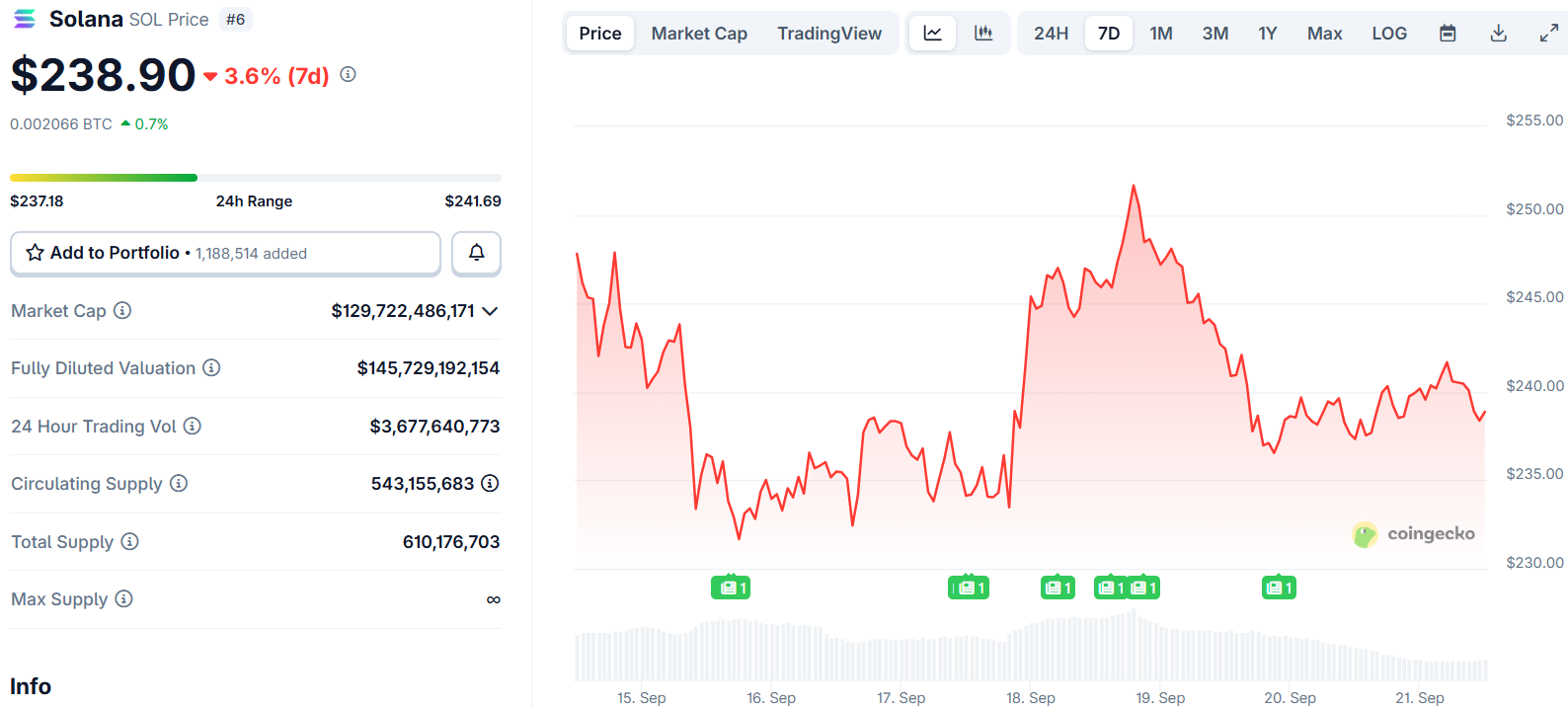Image resolution: width=1568 pixels, height=708 pixels.
Task: Click the 0.002066 BTC value
Action: click(61, 123)
